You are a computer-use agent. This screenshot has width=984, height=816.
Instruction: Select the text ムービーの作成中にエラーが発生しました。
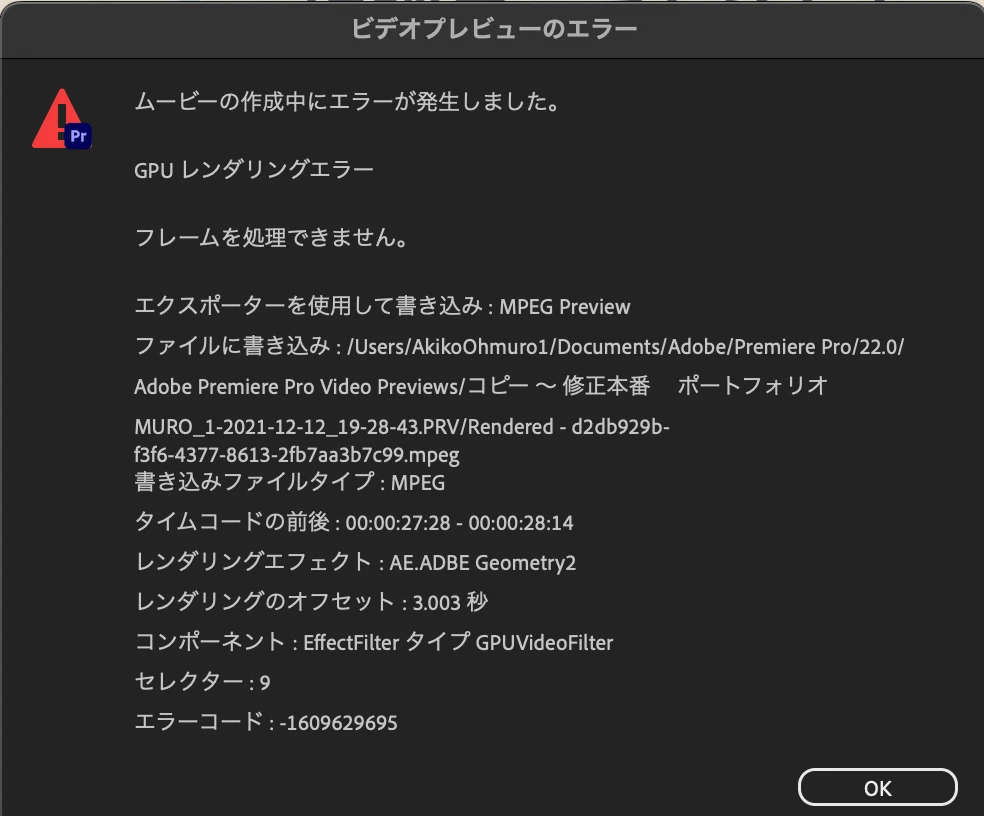pos(348,102)
